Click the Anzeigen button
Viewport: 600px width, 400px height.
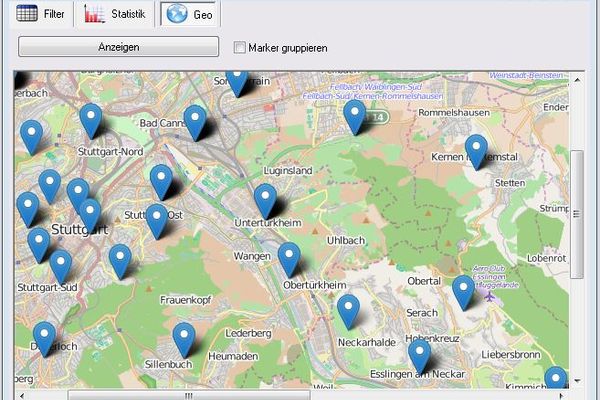click(x=119, y=47)
